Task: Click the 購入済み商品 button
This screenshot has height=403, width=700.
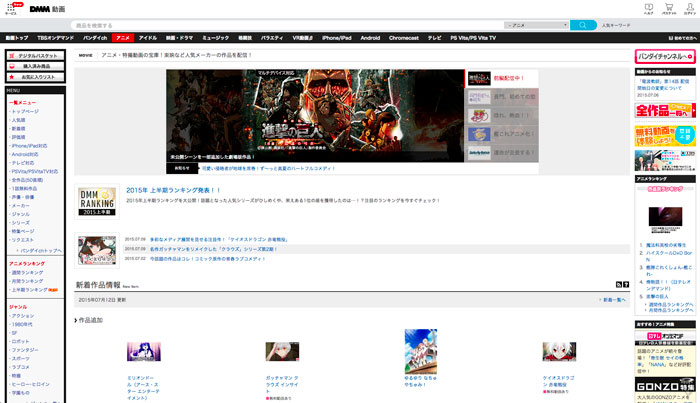Action: pos(36,66)
